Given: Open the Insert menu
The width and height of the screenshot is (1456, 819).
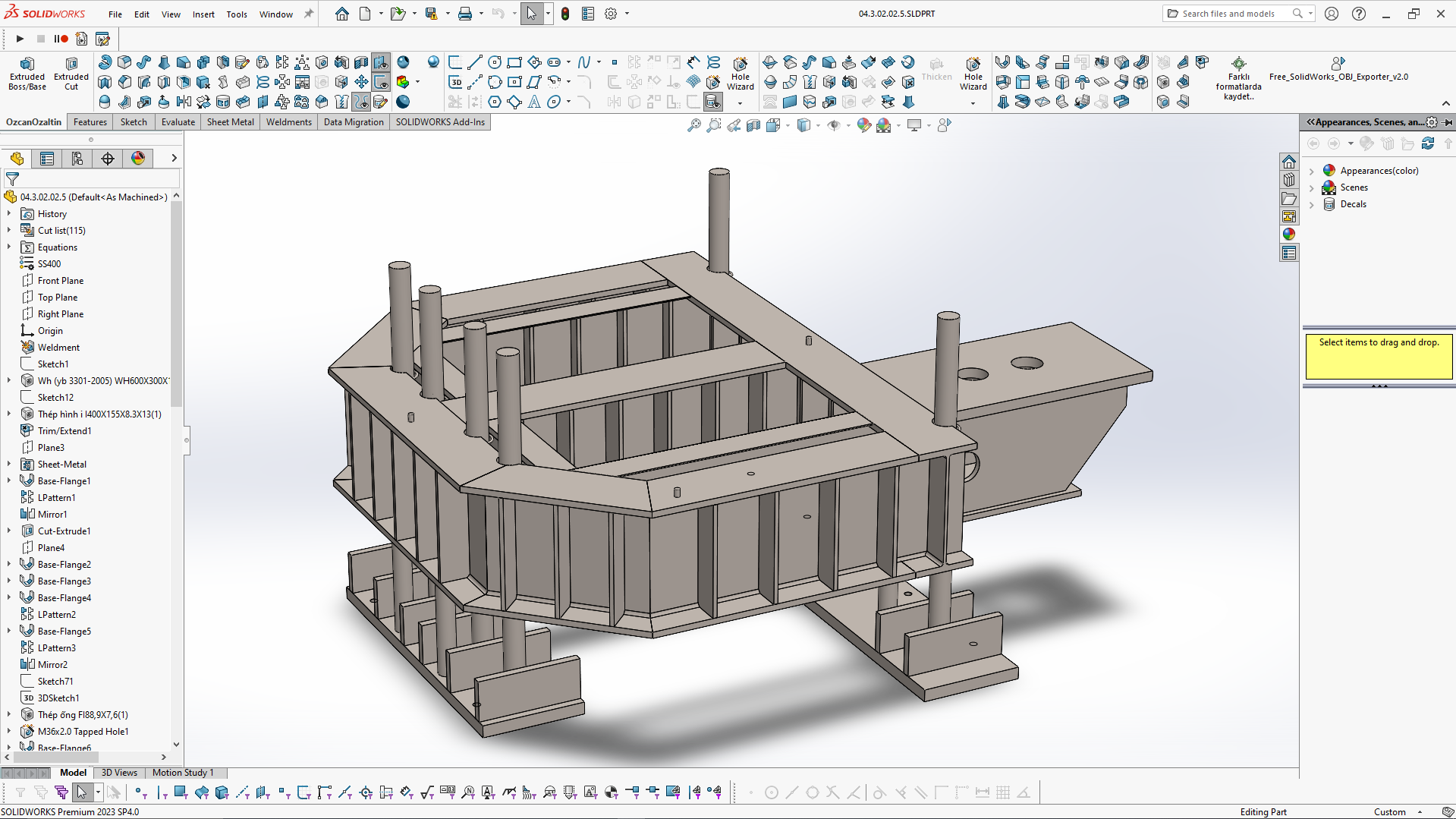Looking at the screenshot, I should click(x=203, y=14).
